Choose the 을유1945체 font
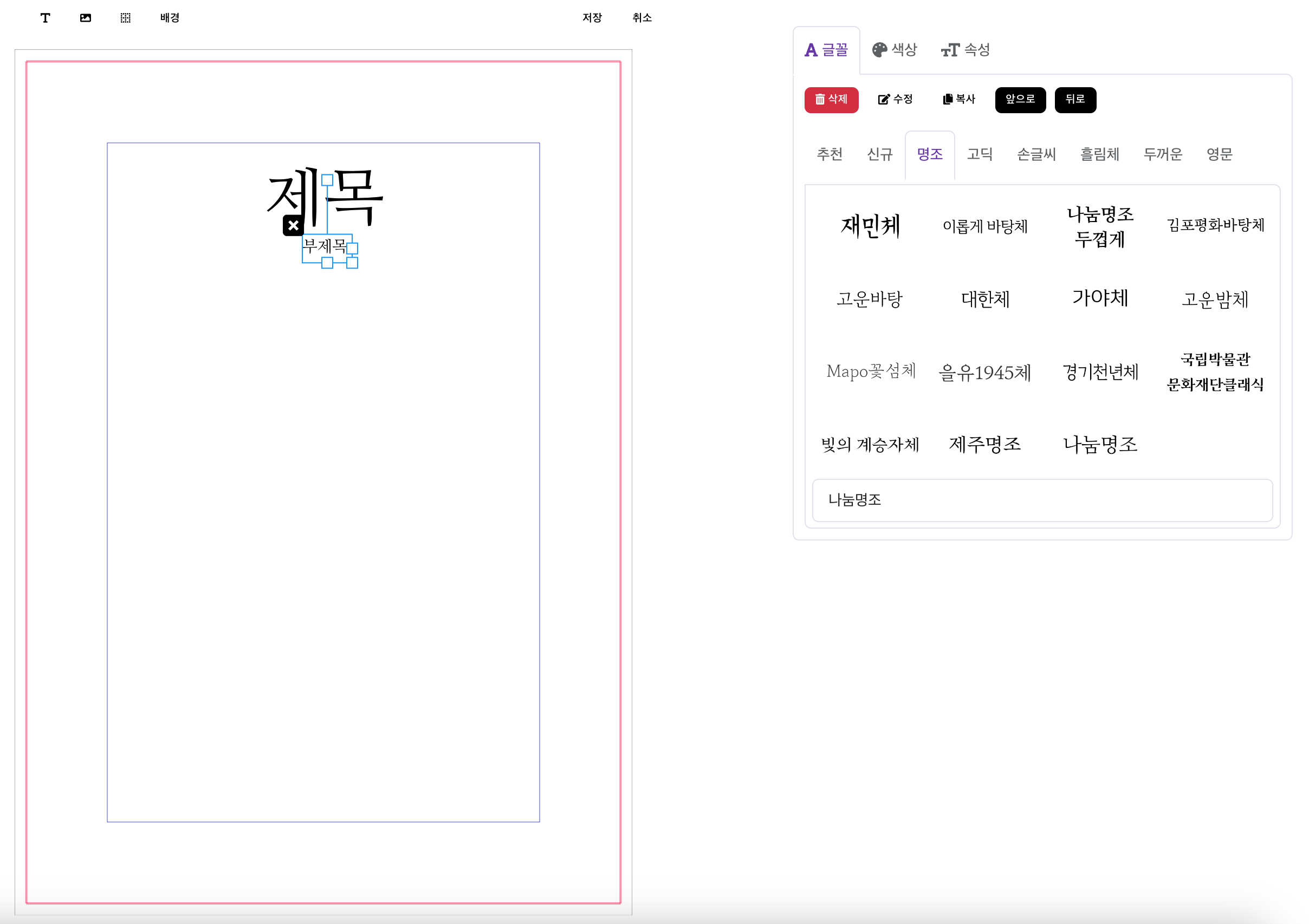 click(984, 373)
